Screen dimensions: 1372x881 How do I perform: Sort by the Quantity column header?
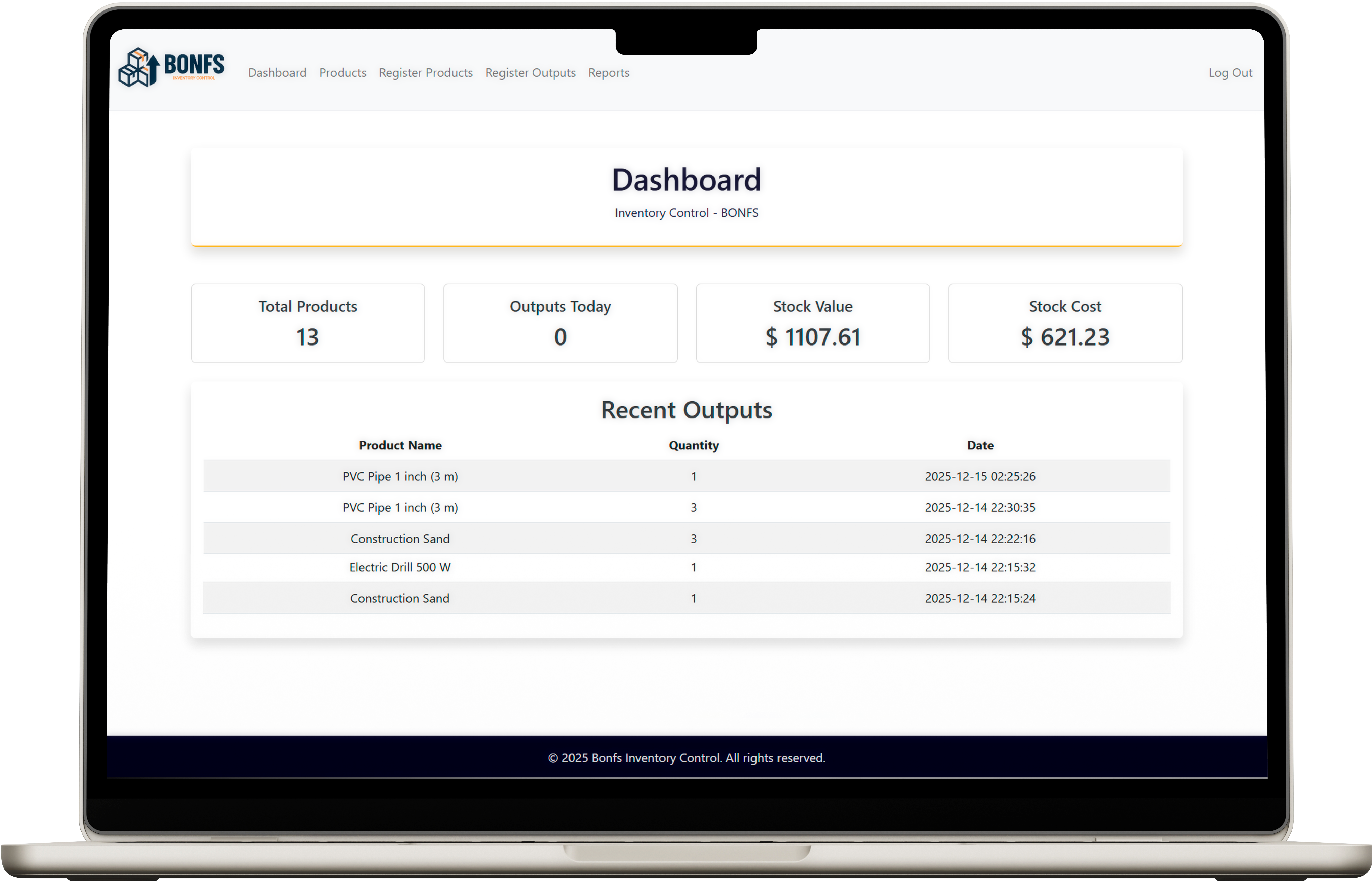pyautogui.click(x=693, y=445)
